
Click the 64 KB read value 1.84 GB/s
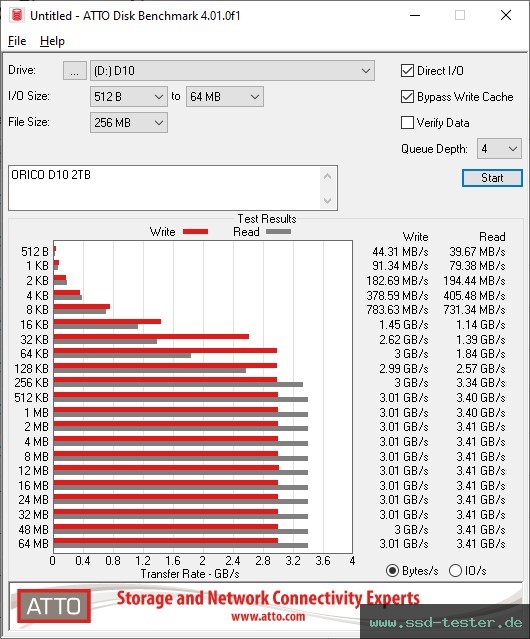point(481,354)
